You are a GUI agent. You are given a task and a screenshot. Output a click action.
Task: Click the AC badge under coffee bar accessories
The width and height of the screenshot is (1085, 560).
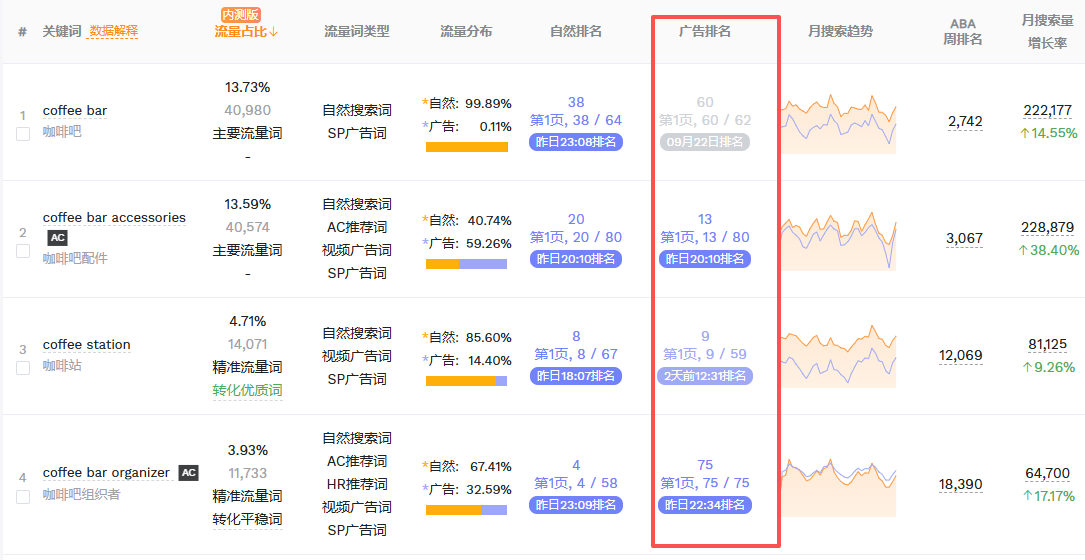point(57,238)
